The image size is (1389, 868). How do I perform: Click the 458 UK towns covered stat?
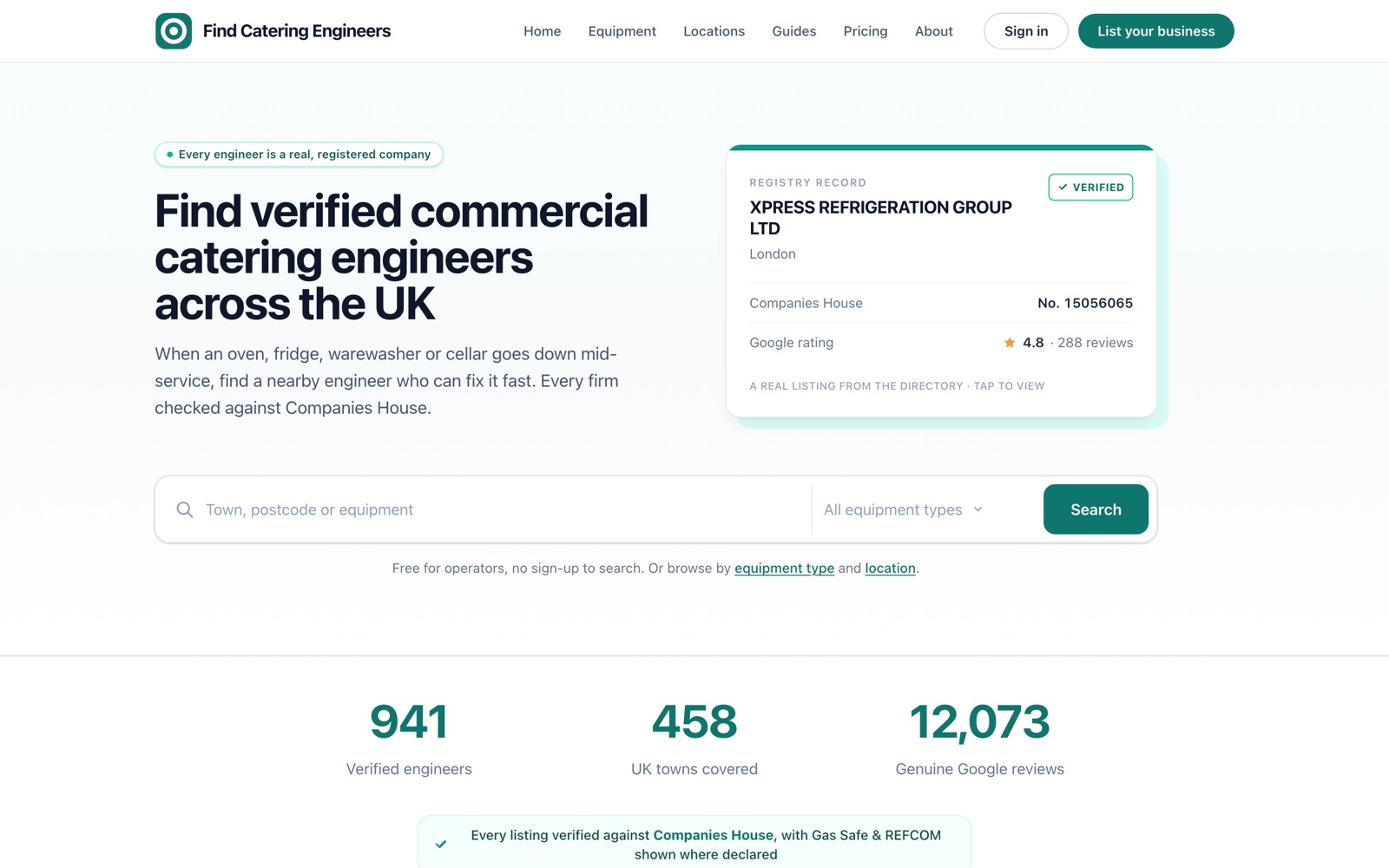[694, 740]
